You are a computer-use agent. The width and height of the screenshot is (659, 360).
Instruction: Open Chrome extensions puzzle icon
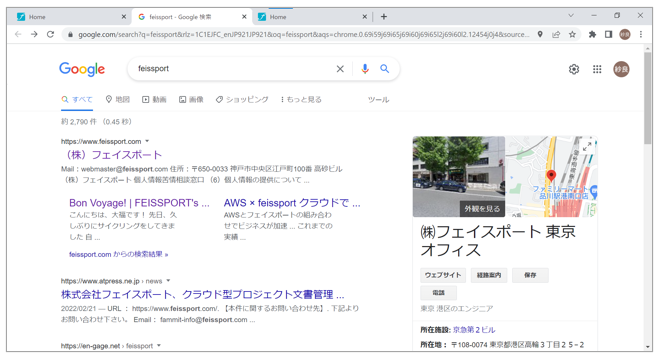pyautogui.click(x=592, y=34)
